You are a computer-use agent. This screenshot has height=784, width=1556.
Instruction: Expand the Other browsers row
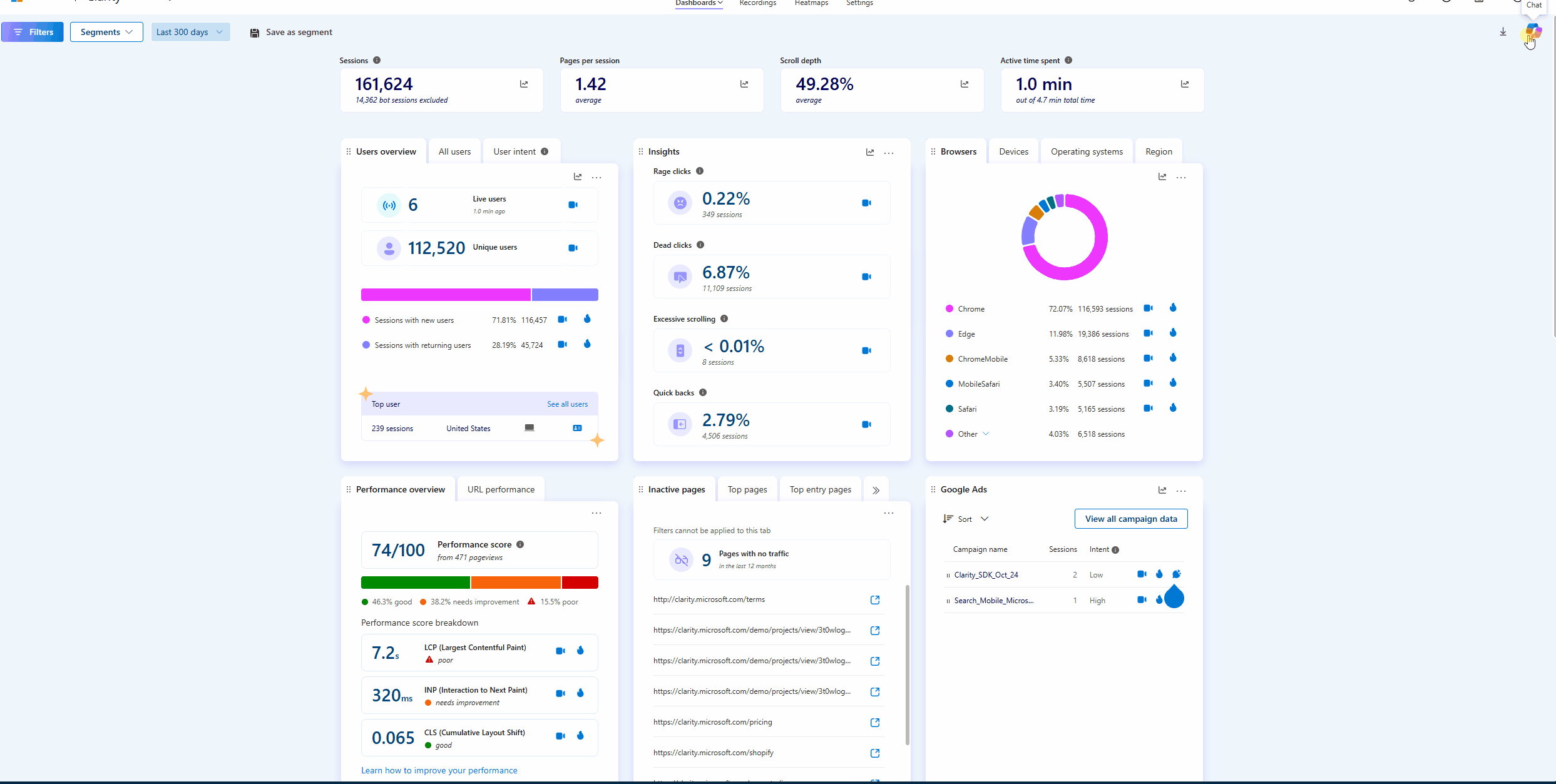point(986,434)
